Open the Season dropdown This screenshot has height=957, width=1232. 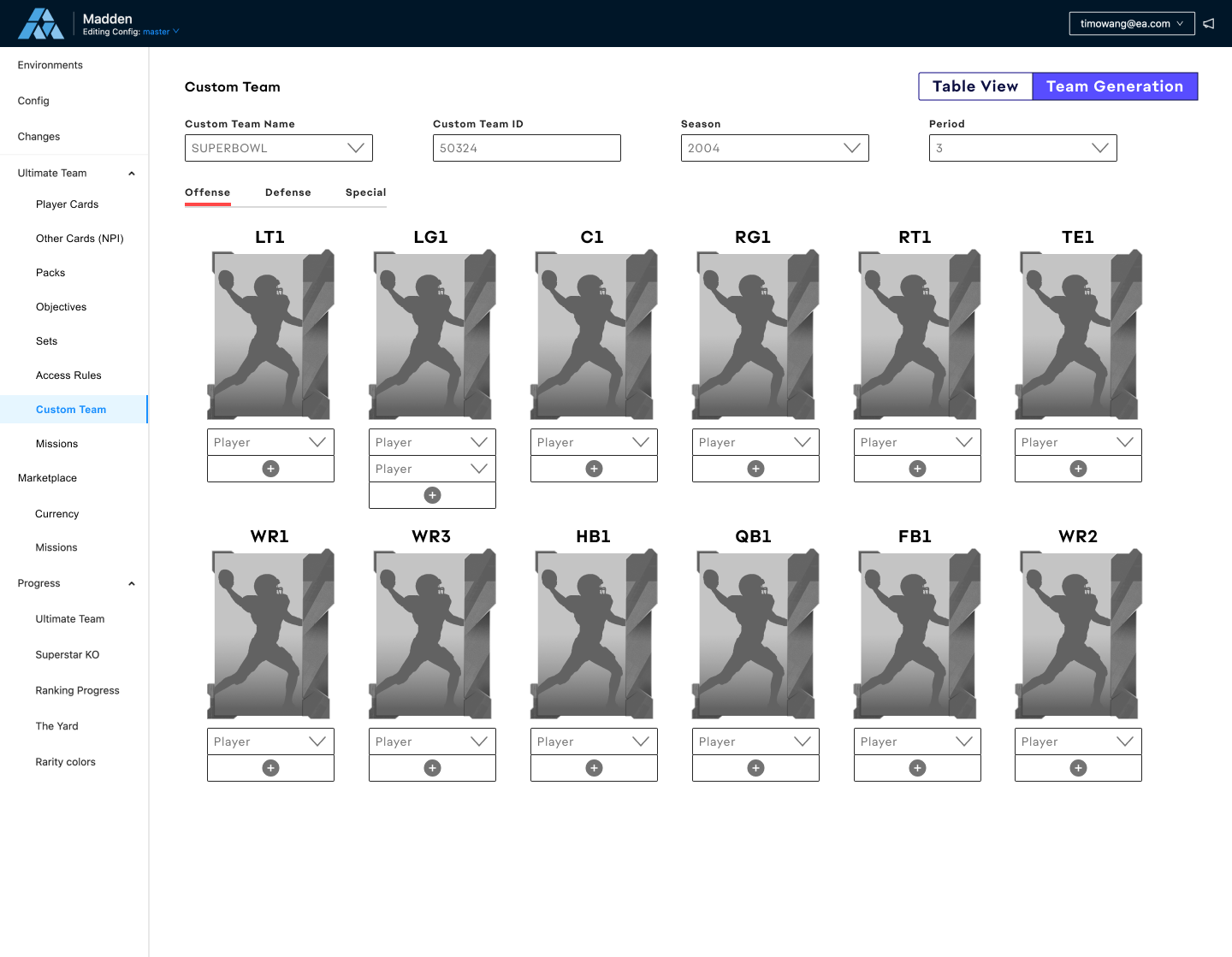pos(774,148)
